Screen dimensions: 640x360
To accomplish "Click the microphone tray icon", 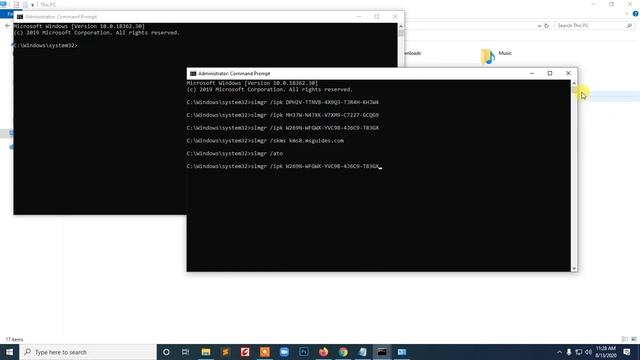I will tap(569, 352).
